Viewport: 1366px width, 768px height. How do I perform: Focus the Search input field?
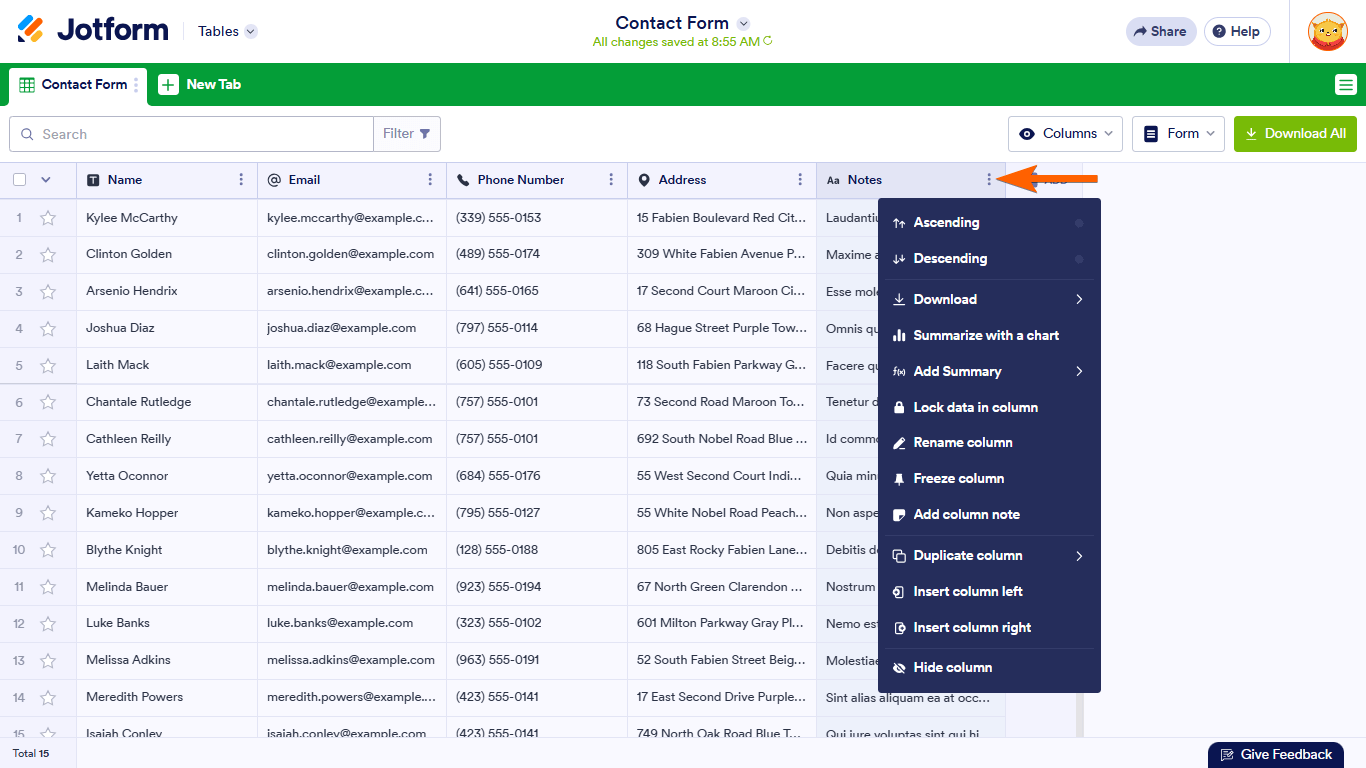(x=191, y=134)
